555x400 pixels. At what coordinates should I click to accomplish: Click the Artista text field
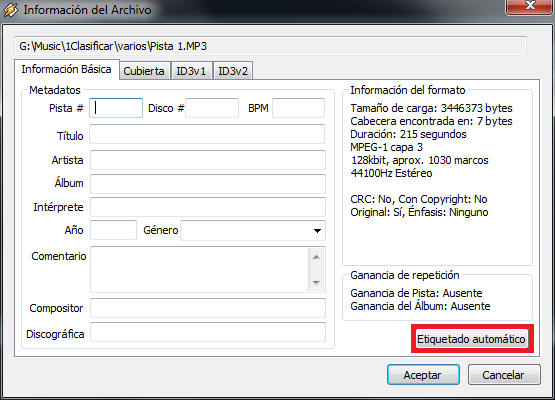pos(208,160)
